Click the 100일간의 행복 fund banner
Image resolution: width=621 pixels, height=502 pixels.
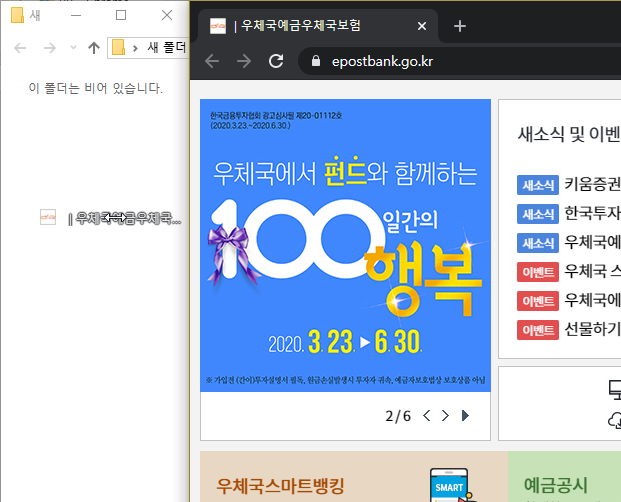(x=345, y=245)
